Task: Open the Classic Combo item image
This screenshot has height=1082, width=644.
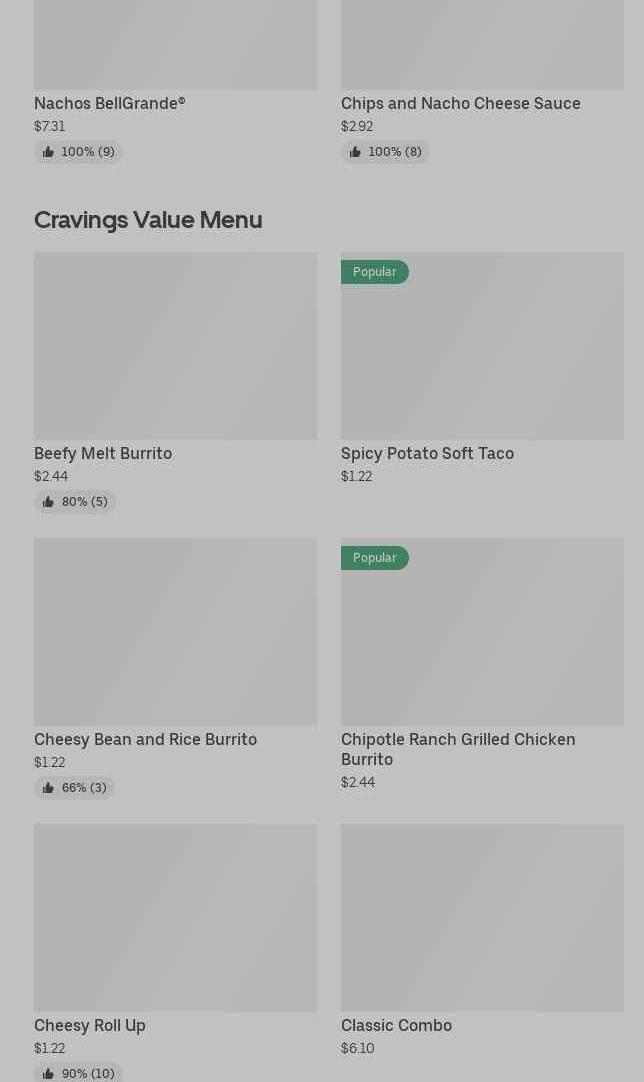Action: coord(482,917)
